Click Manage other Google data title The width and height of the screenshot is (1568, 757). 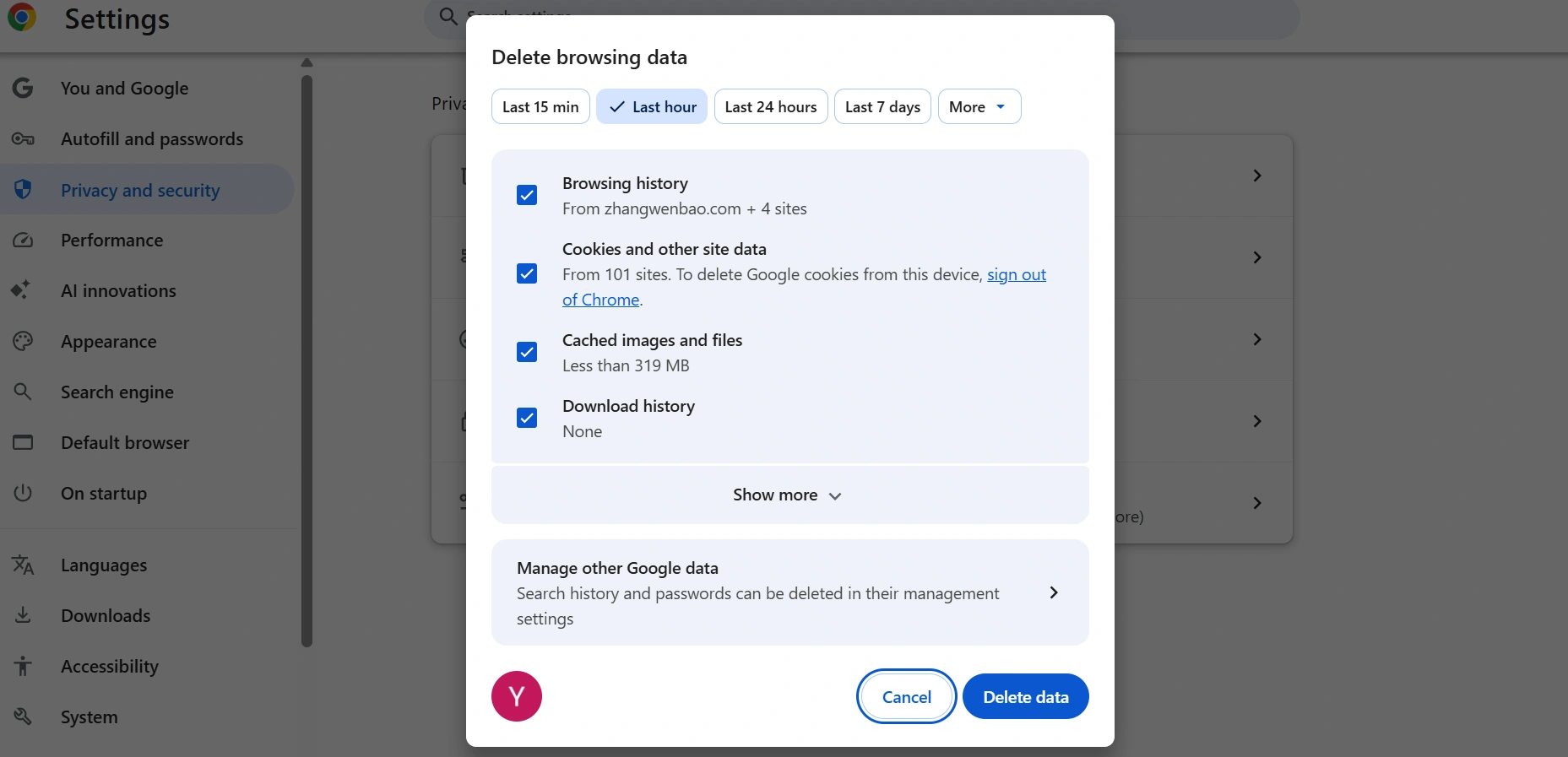point(617,568)
